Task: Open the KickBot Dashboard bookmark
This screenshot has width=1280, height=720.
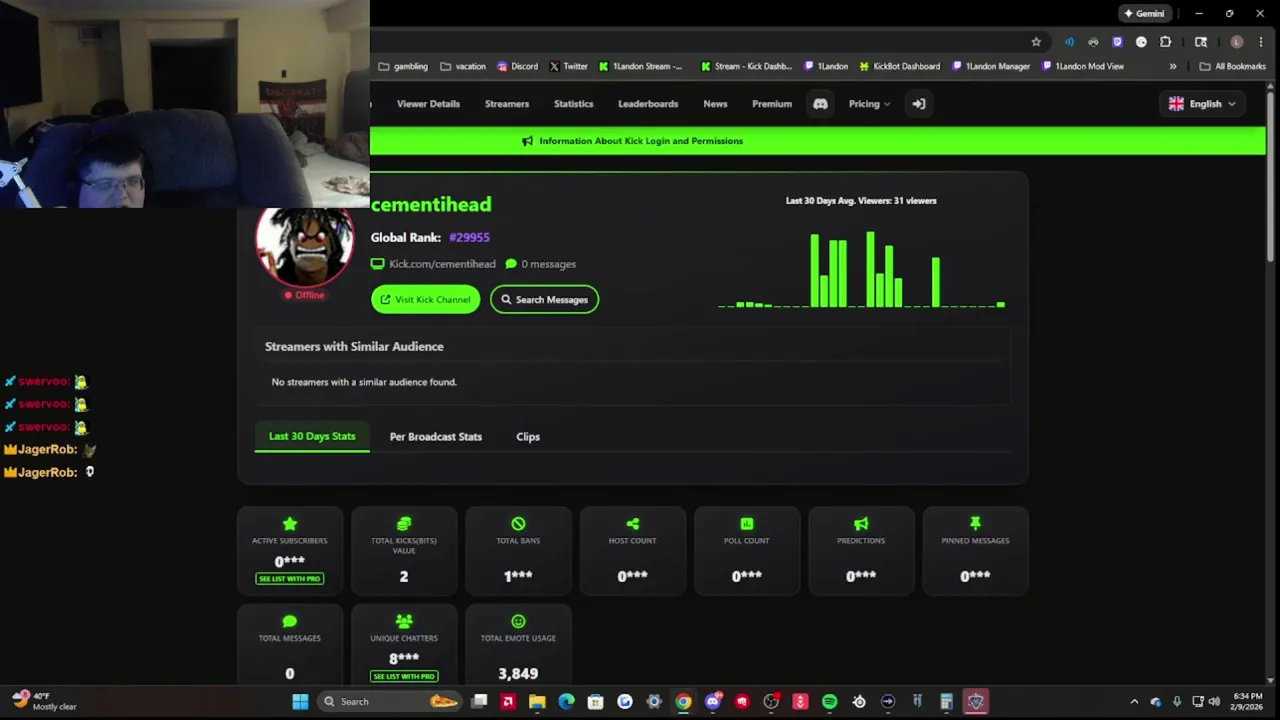Action: tap(900, 67)
